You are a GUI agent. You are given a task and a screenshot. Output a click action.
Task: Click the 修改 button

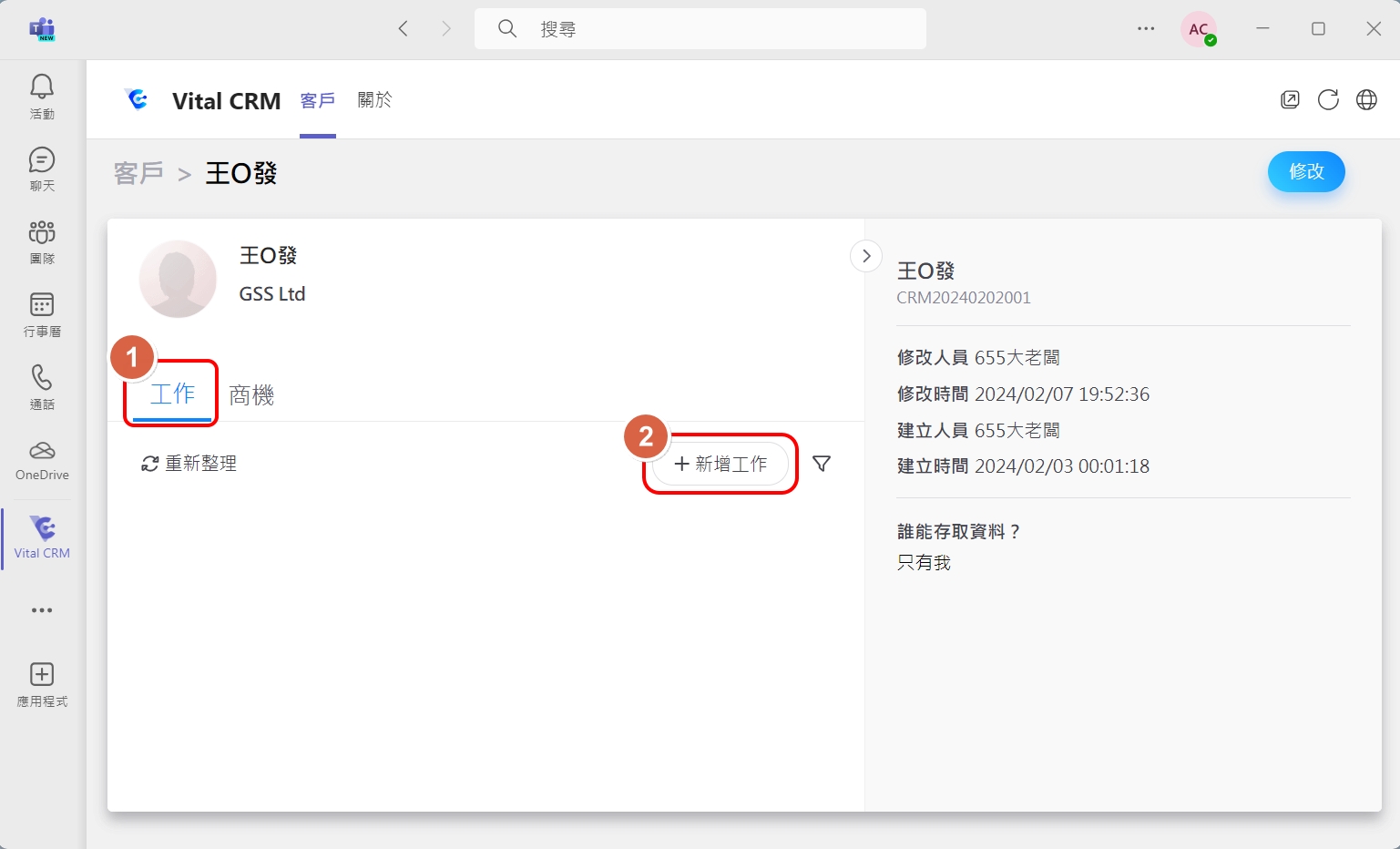[x=1305, y=171]
